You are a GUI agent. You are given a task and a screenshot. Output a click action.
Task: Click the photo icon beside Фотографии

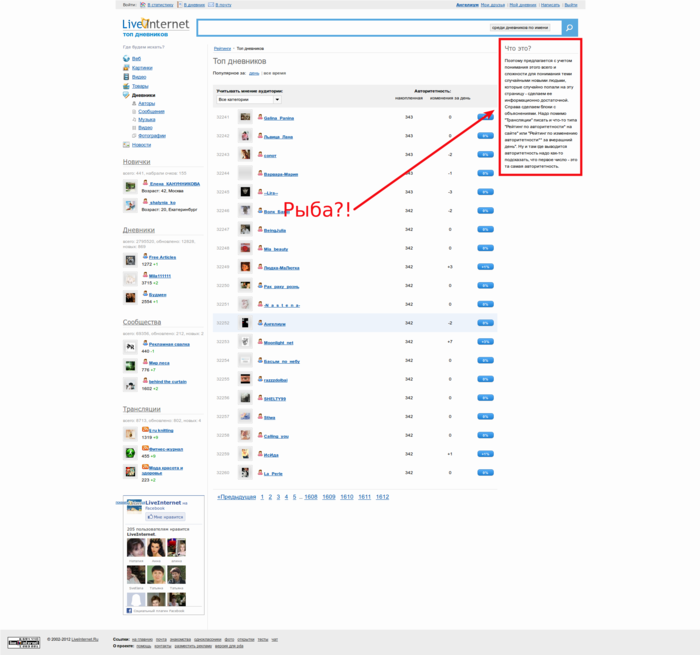pyautogui.click(x=134, y=135)
